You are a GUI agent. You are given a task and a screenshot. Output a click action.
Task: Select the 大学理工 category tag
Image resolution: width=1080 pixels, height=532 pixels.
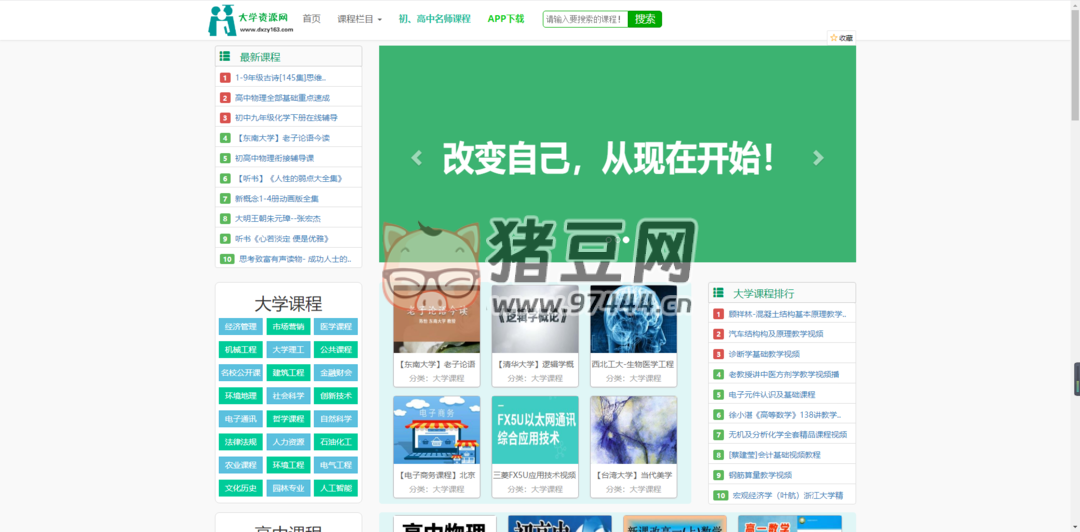click(289, 349)
